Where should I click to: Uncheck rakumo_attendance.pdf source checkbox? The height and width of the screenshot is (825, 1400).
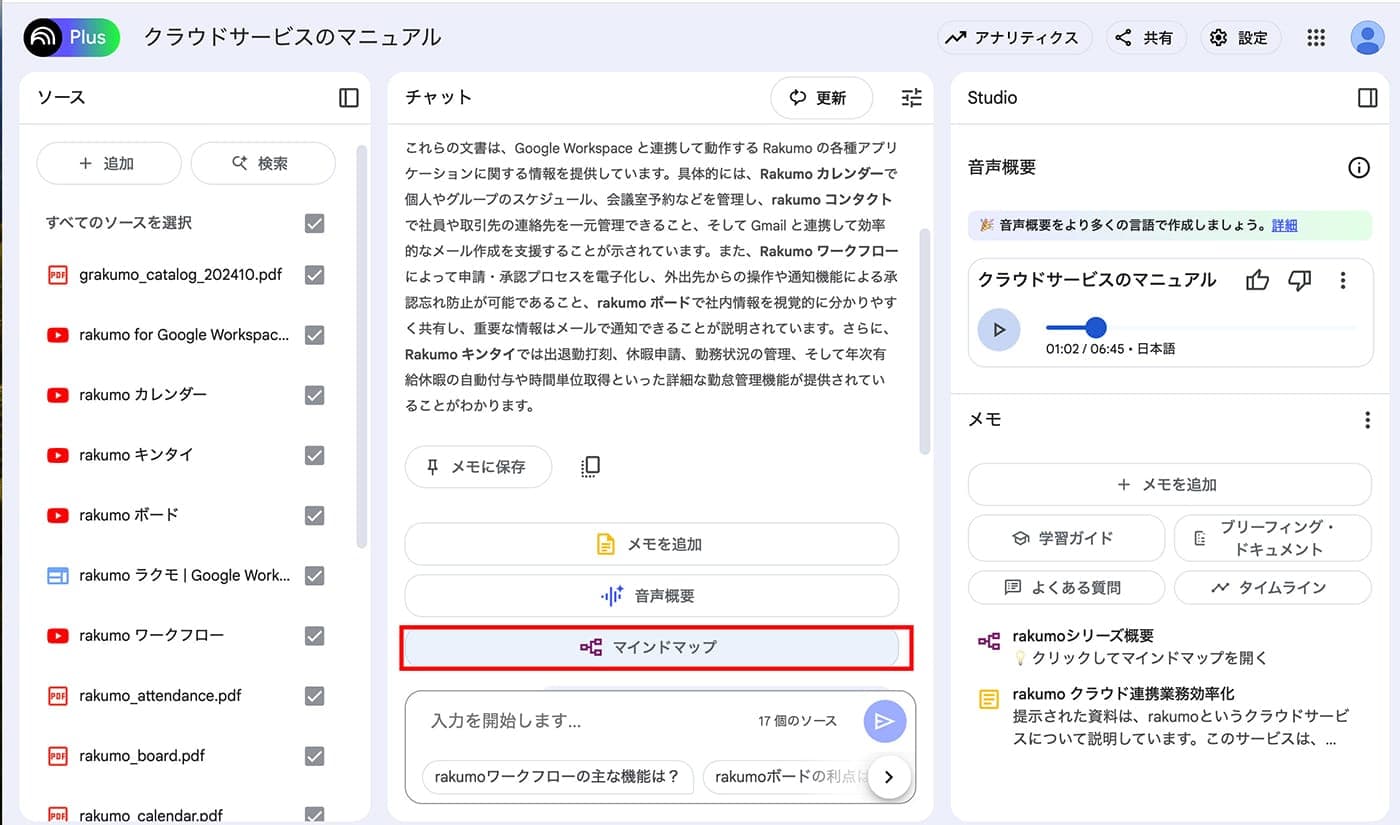314,695
